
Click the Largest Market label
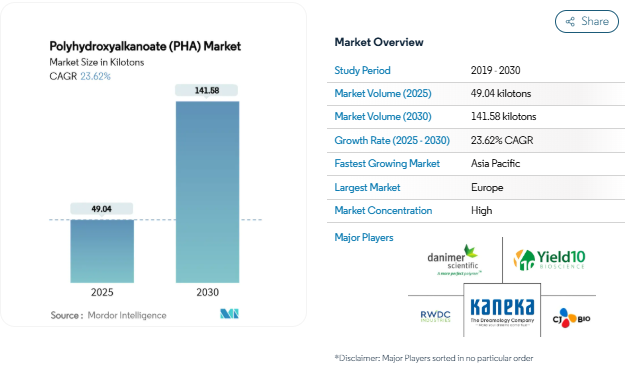[367, 187]
